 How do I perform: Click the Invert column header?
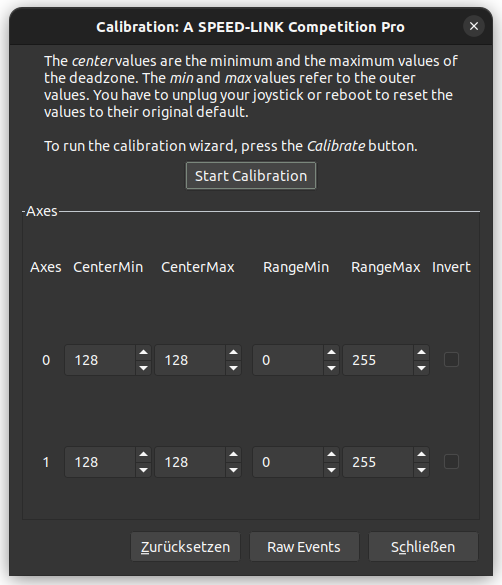coord(451,267)
